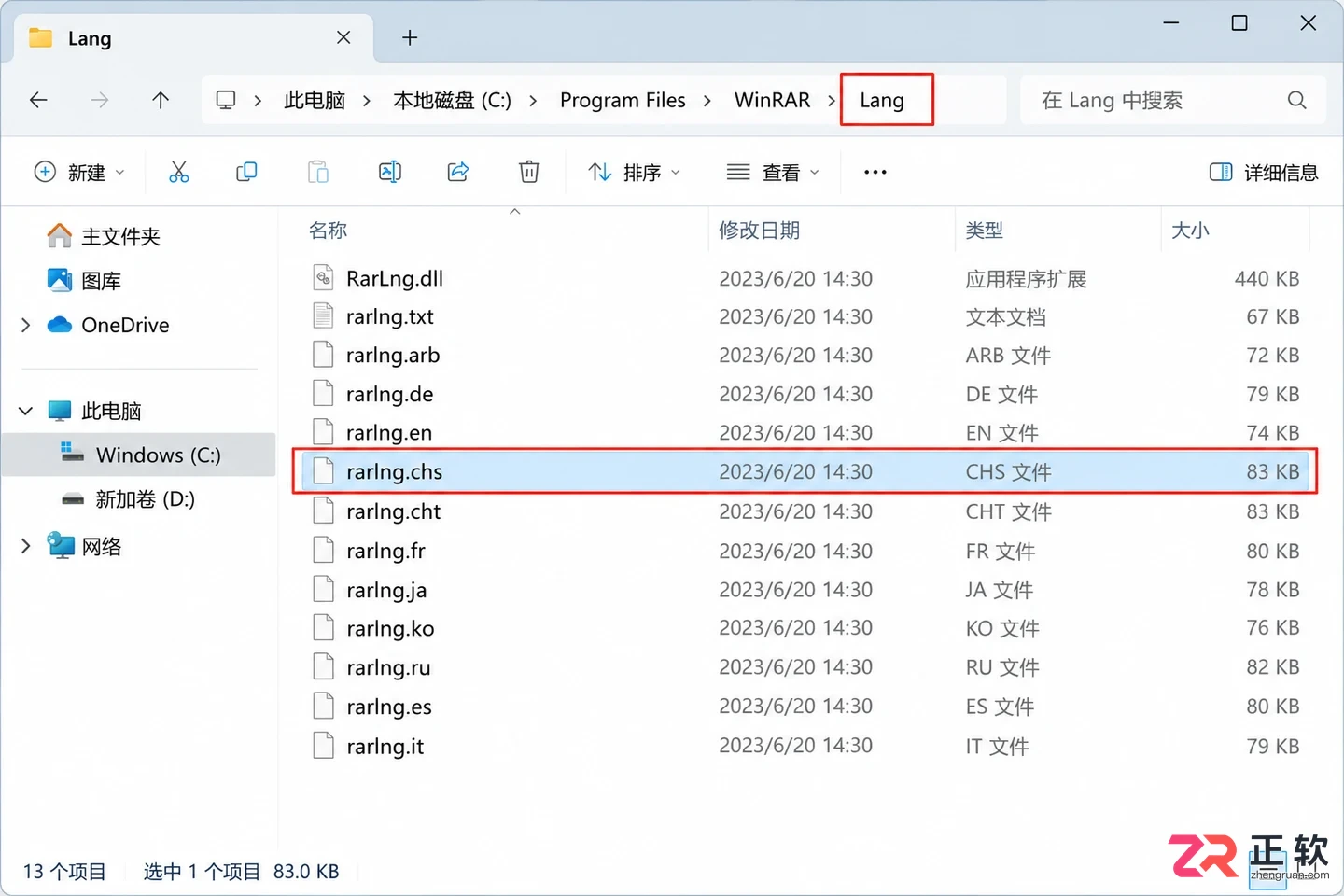The height and width of the screenshot is (896, 1344).
Task: Toggle the 详细信息 details pane
Action: point(1264,172)
